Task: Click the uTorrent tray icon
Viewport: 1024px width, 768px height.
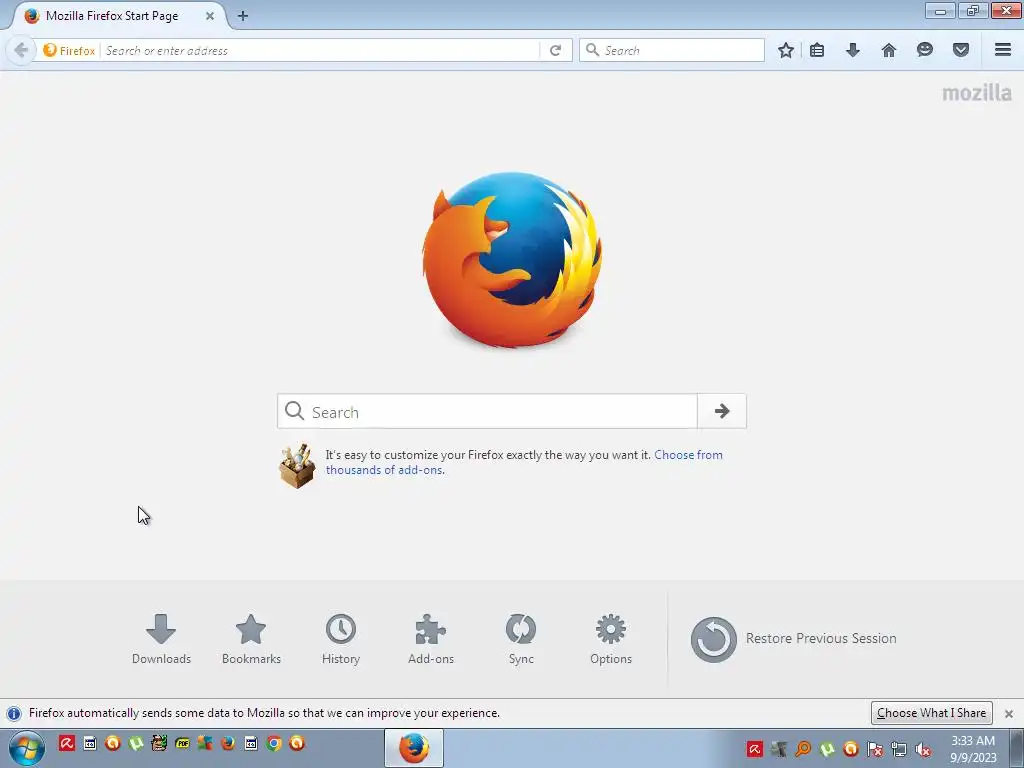Action: click(827, 749)
